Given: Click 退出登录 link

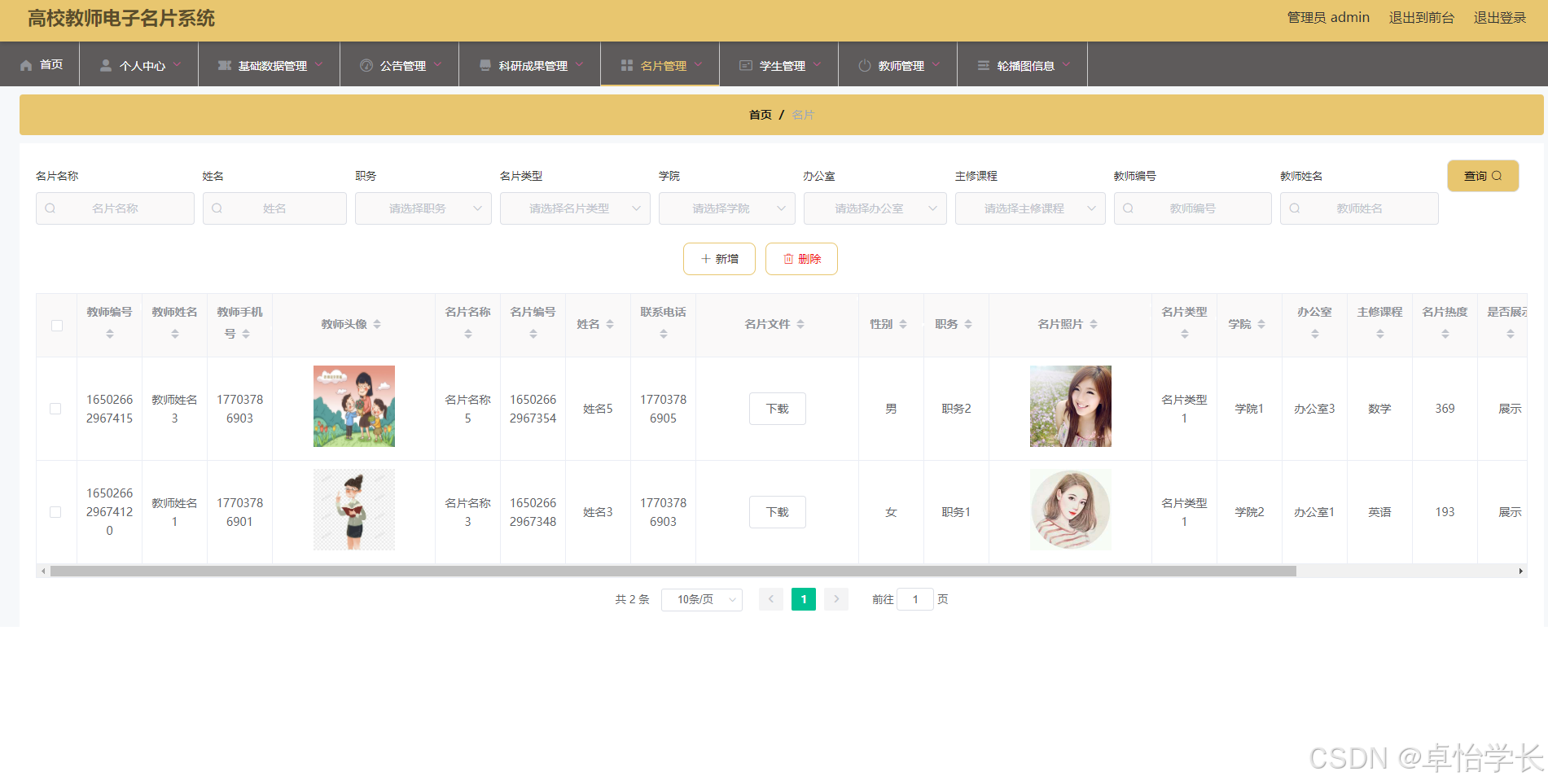Looking at the screenshot, I should 1500,18.
